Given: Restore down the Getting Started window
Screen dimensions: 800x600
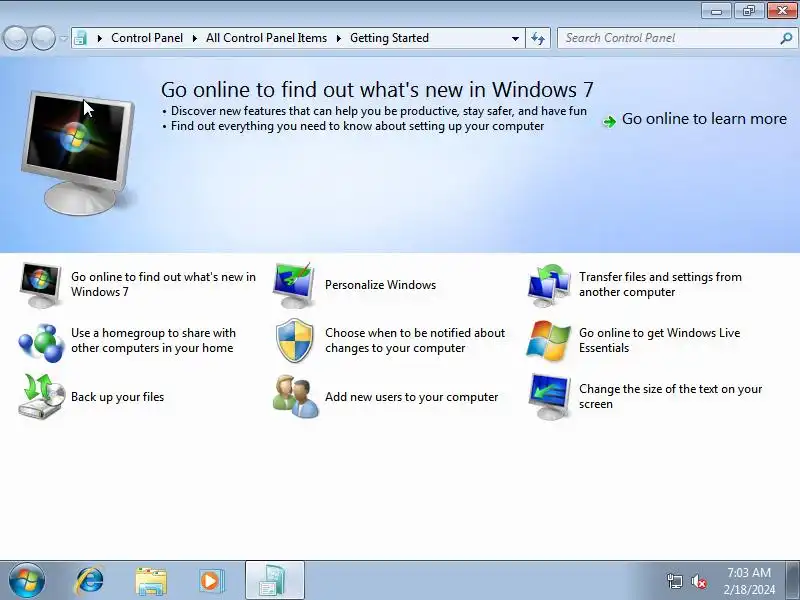Looking at the screenshot, I should pos(748,11).
